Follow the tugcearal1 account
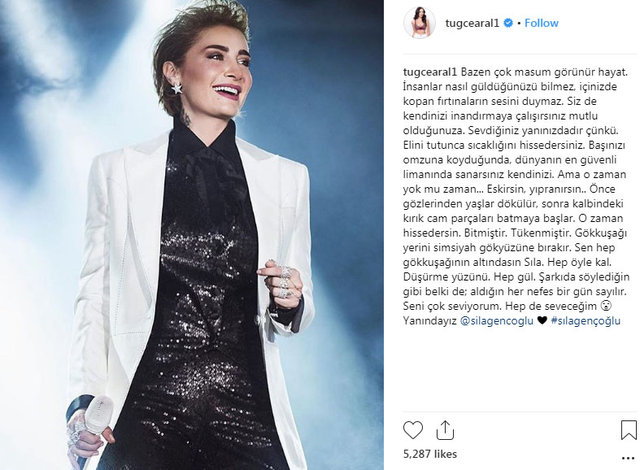 (x=541, y=23)
